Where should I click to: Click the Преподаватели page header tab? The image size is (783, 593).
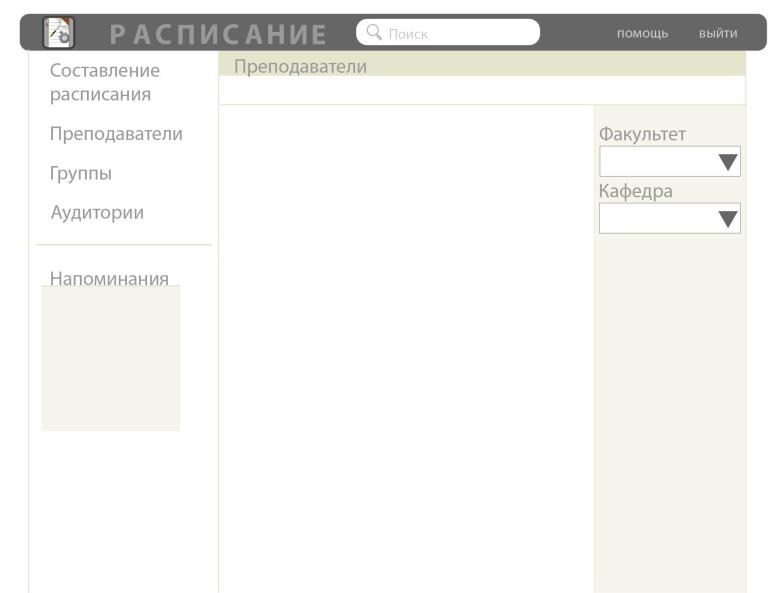[x=300, y=66]
